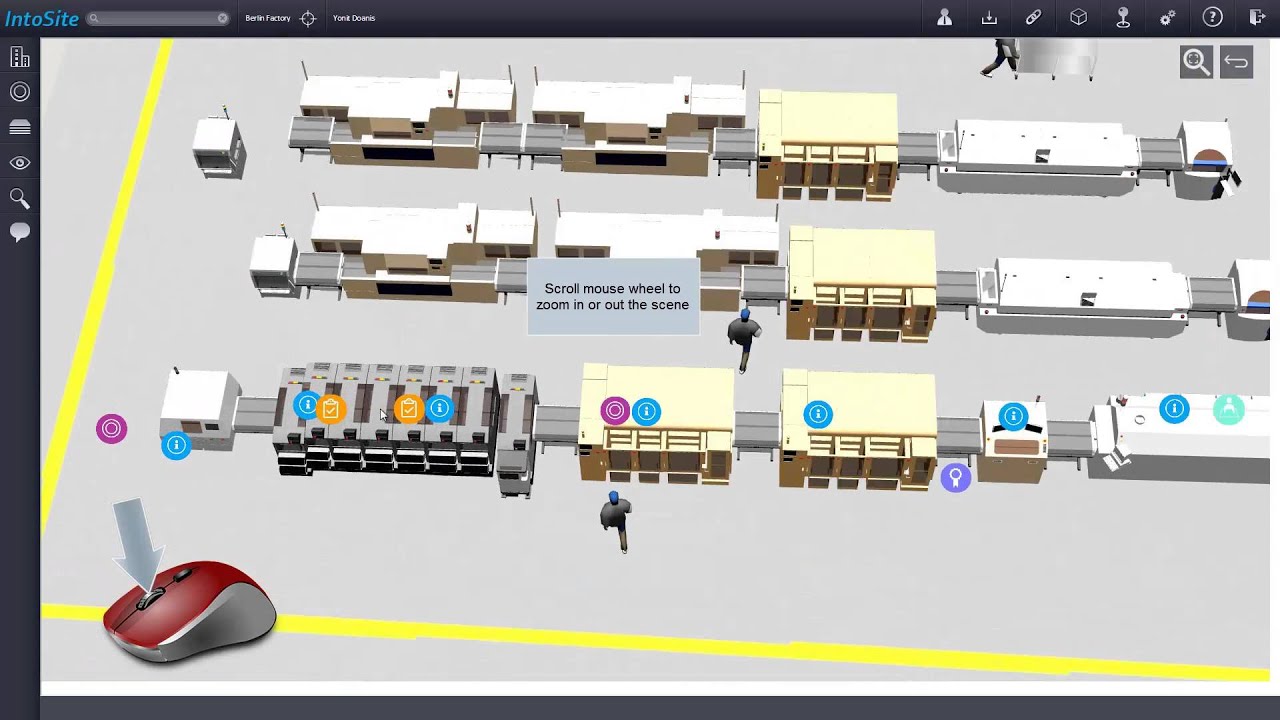Open info marker on small white loader machine
The width and height of the screenshot is (1280, 720).
pos(176,445)
